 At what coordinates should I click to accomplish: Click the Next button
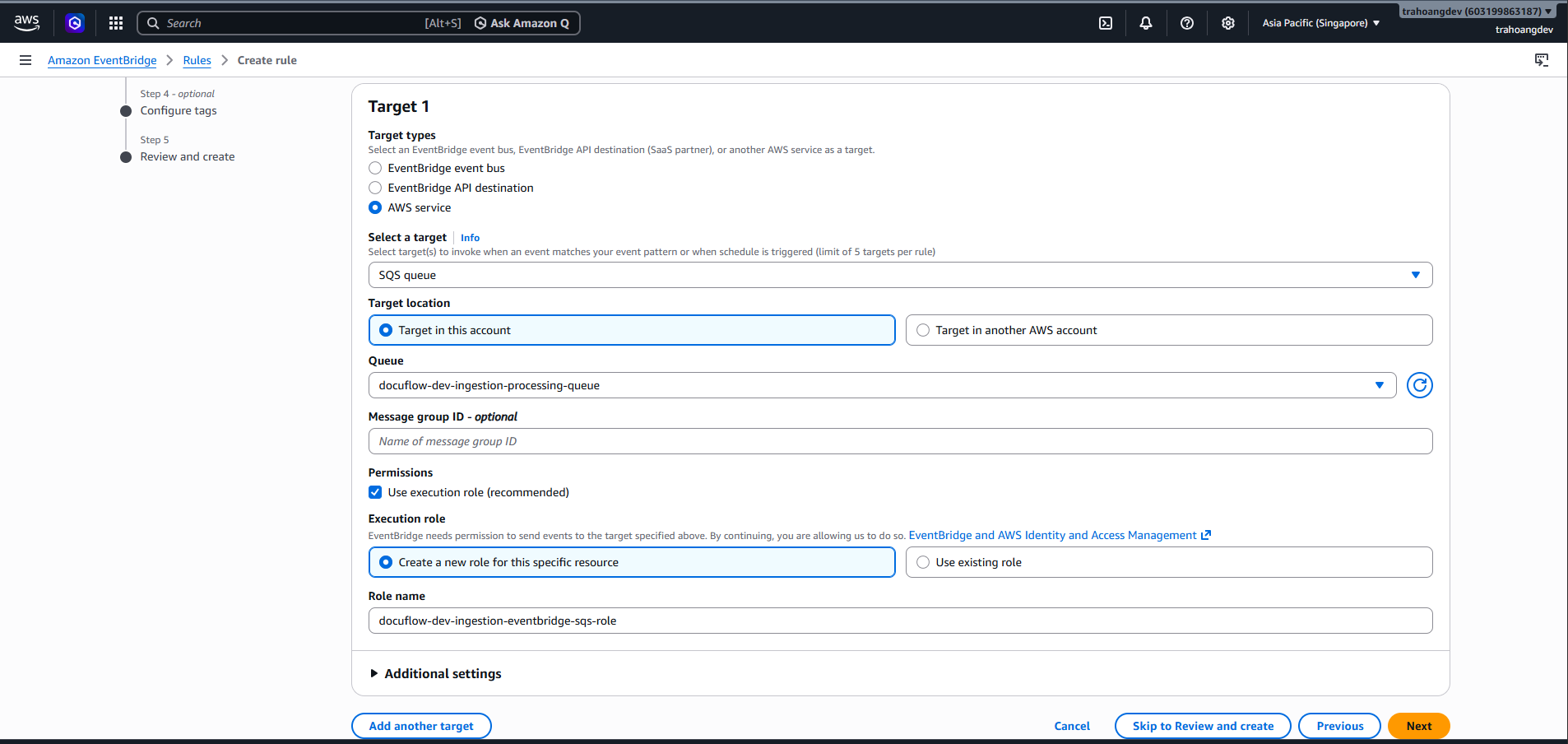[x=1418, y=726]
